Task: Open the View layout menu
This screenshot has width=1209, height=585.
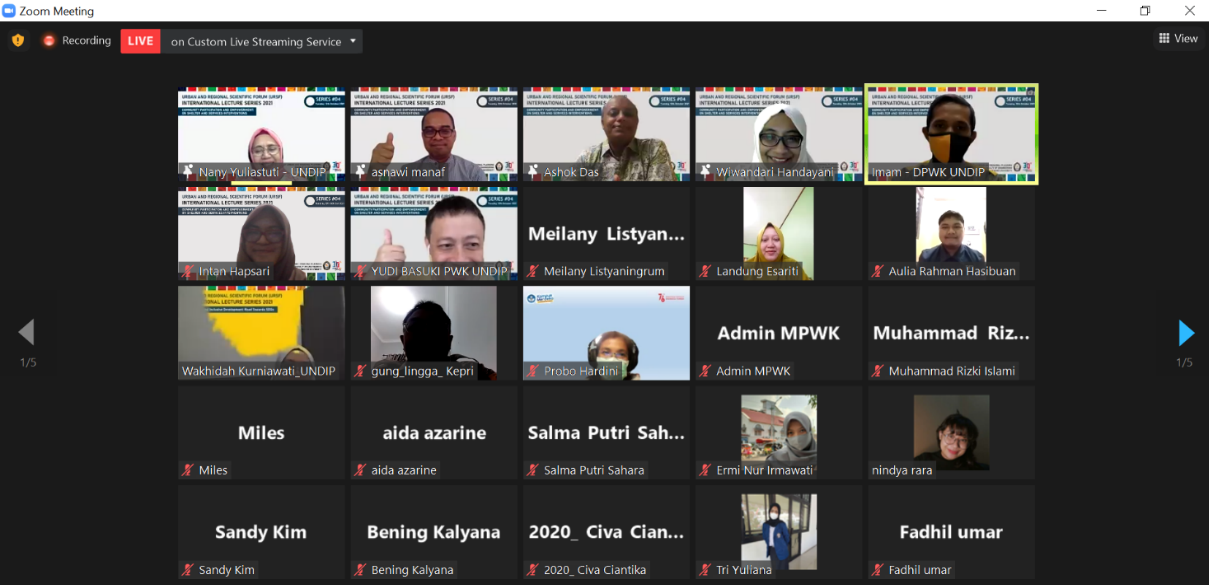Action: click(x=1178, y=39)
